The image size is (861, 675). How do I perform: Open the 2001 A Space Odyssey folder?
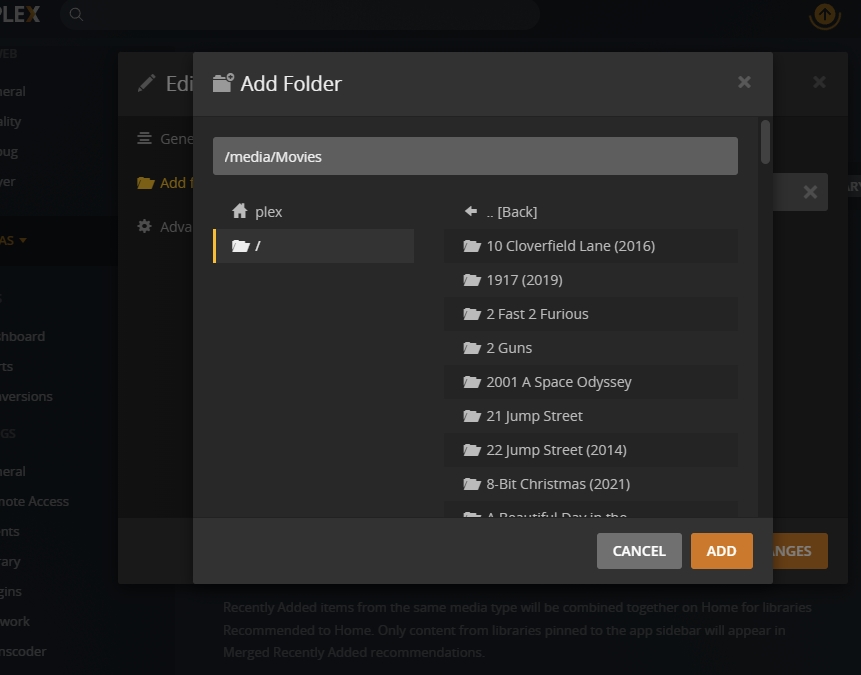click(x=590, y=382)
